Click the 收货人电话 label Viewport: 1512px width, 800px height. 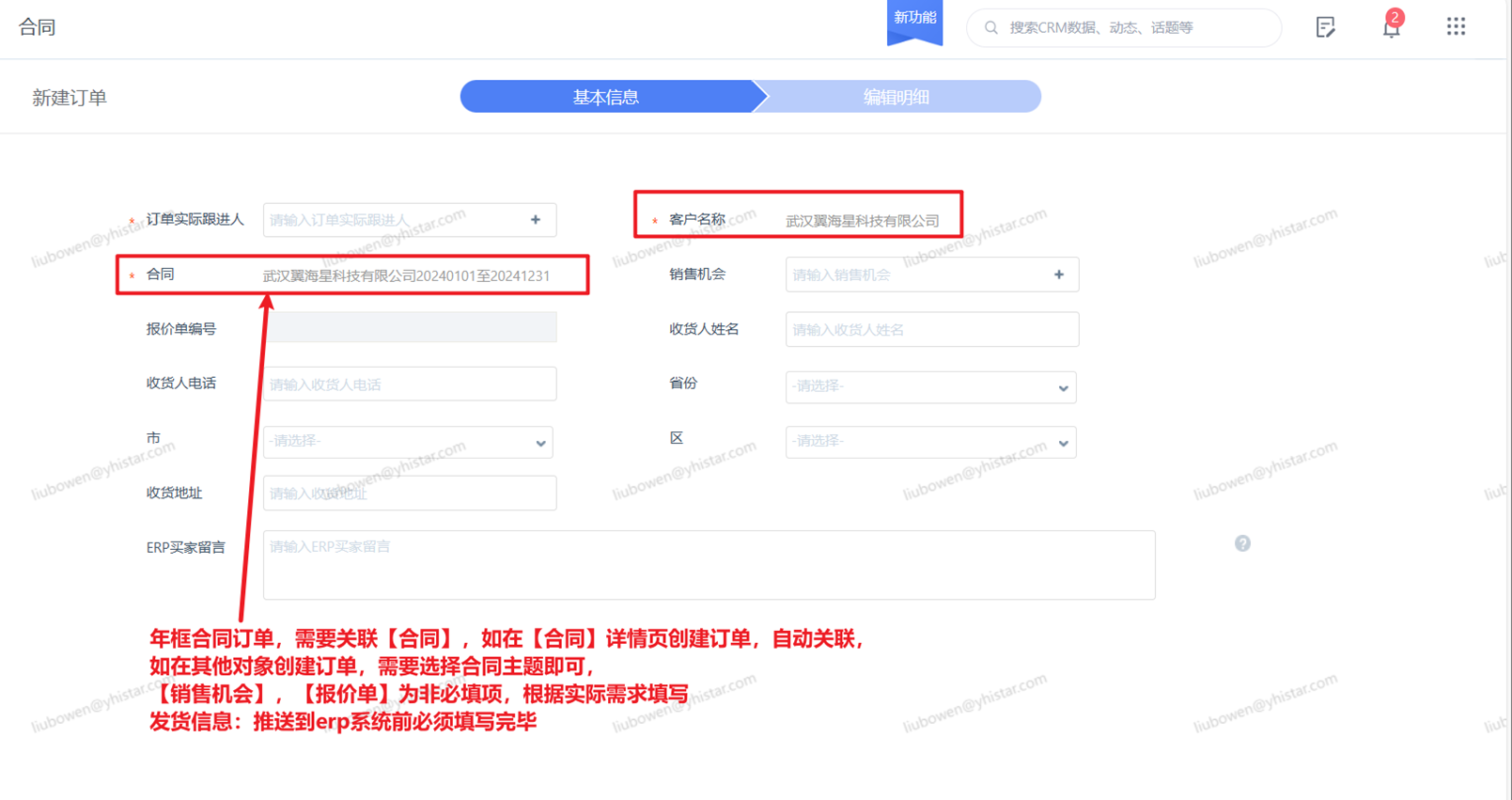pos(181,384)
